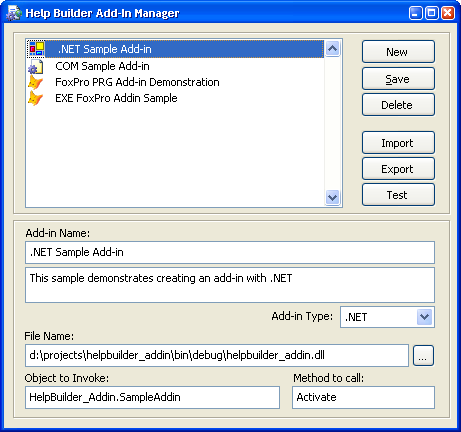This screenshot has height=432, width=461.
Task: Click the Method to call field
Action: tap(364, 397)
